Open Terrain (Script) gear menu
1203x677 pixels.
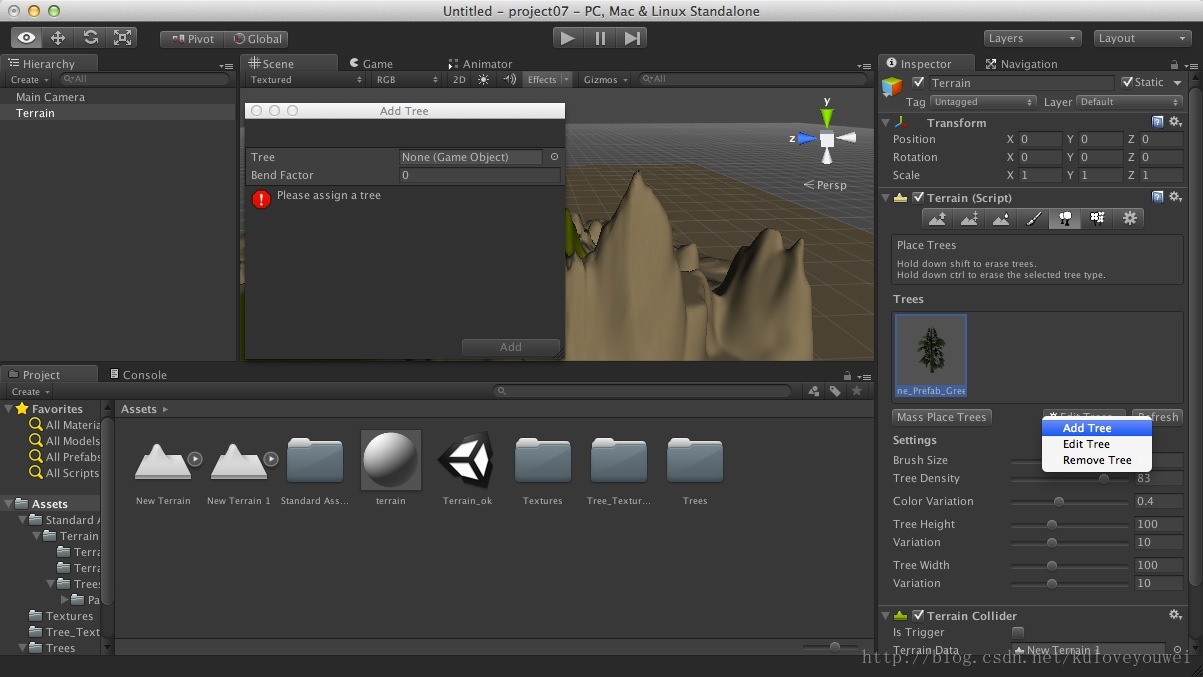tap(1175, 197)
